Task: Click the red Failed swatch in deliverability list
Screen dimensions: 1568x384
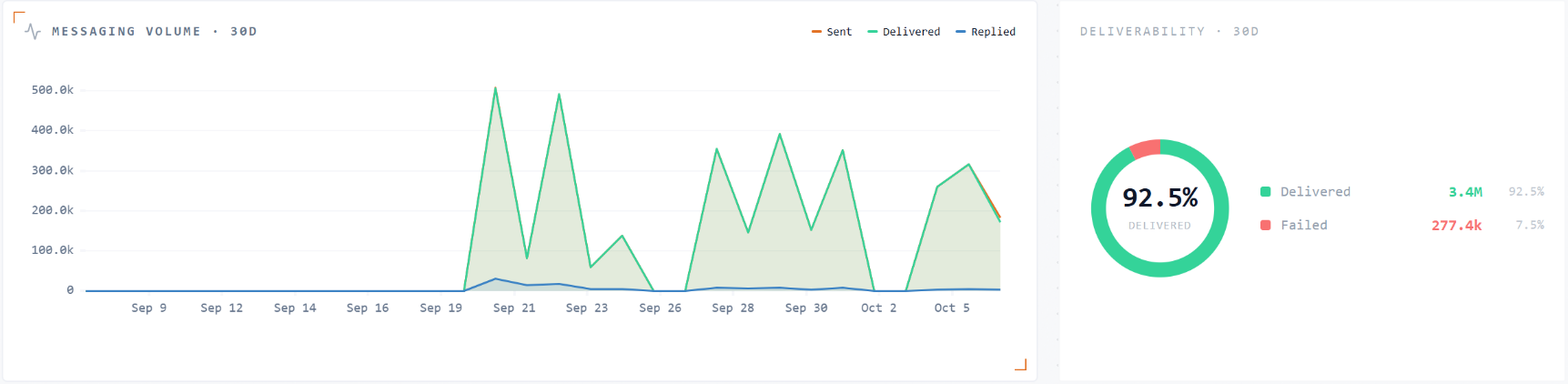Action: point(1265,225)
